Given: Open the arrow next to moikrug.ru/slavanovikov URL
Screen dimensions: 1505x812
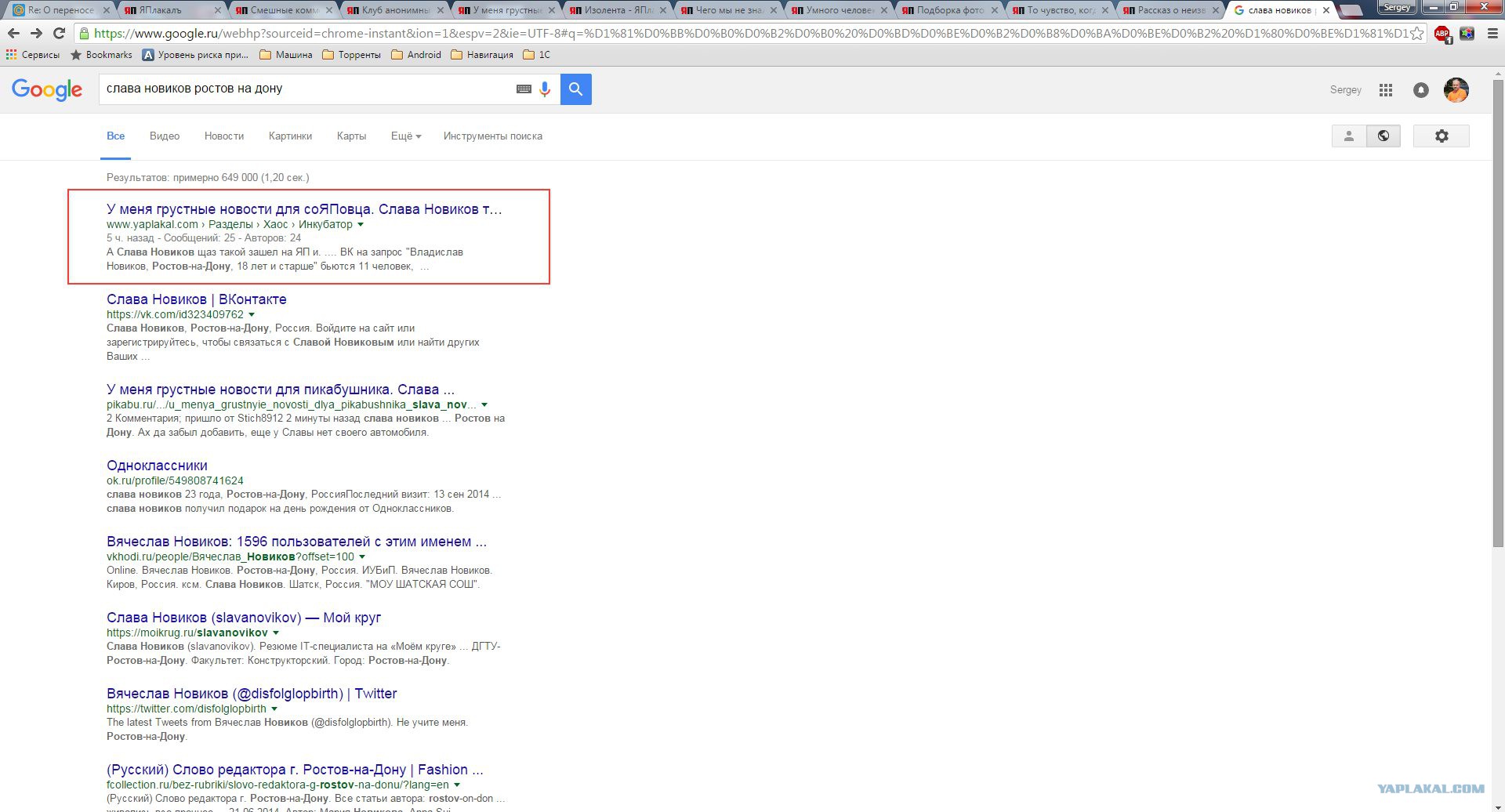Looking at the screenshot, I should coord(276,633).
